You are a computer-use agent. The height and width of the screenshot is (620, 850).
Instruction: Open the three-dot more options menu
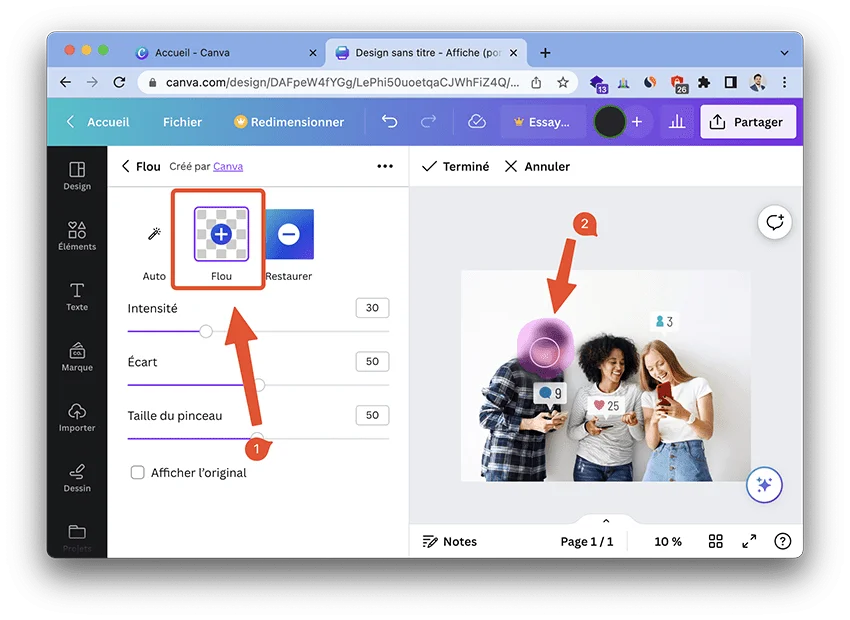click(385, 166)
